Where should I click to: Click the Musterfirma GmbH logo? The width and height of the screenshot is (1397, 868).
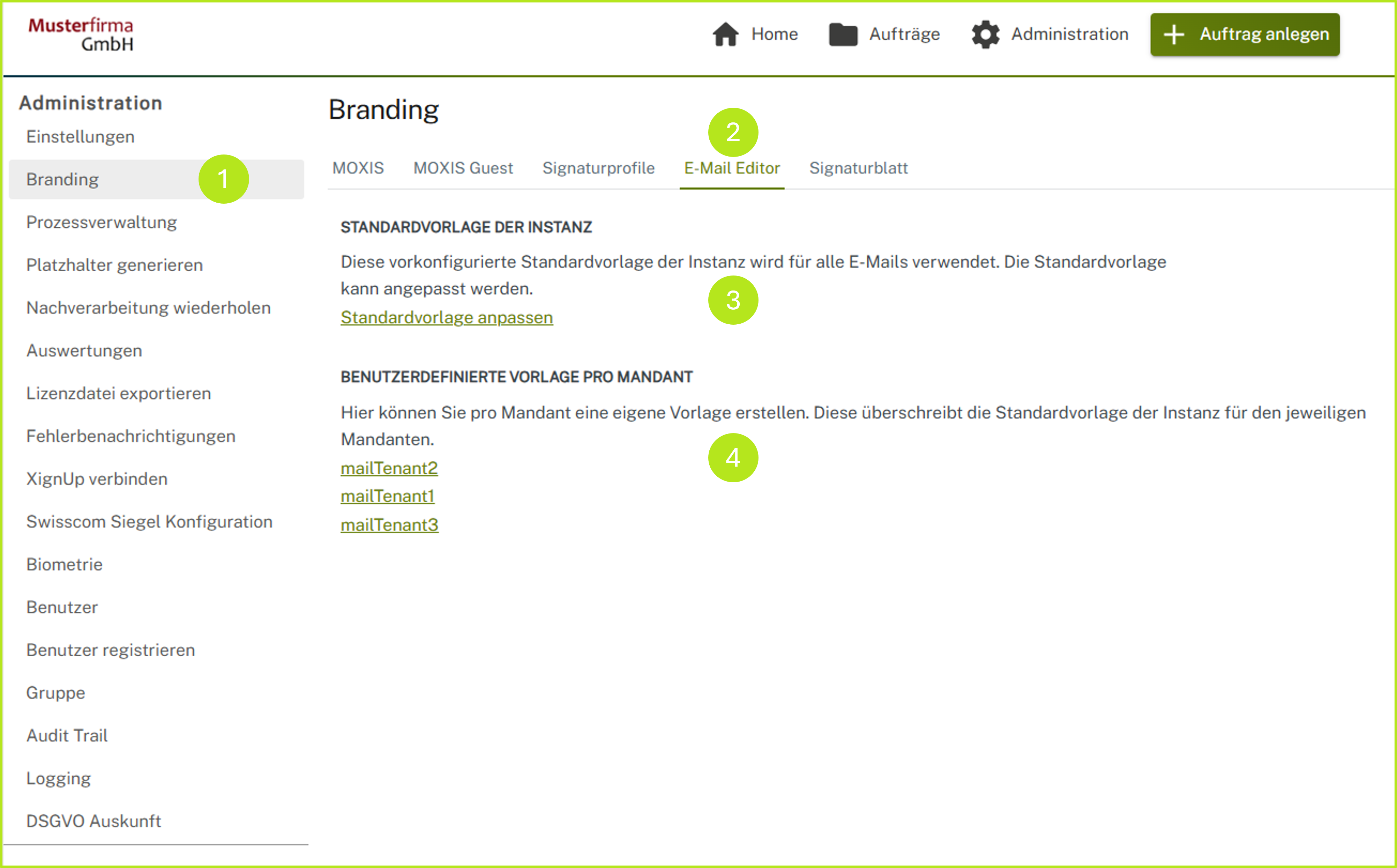point(81,35)
